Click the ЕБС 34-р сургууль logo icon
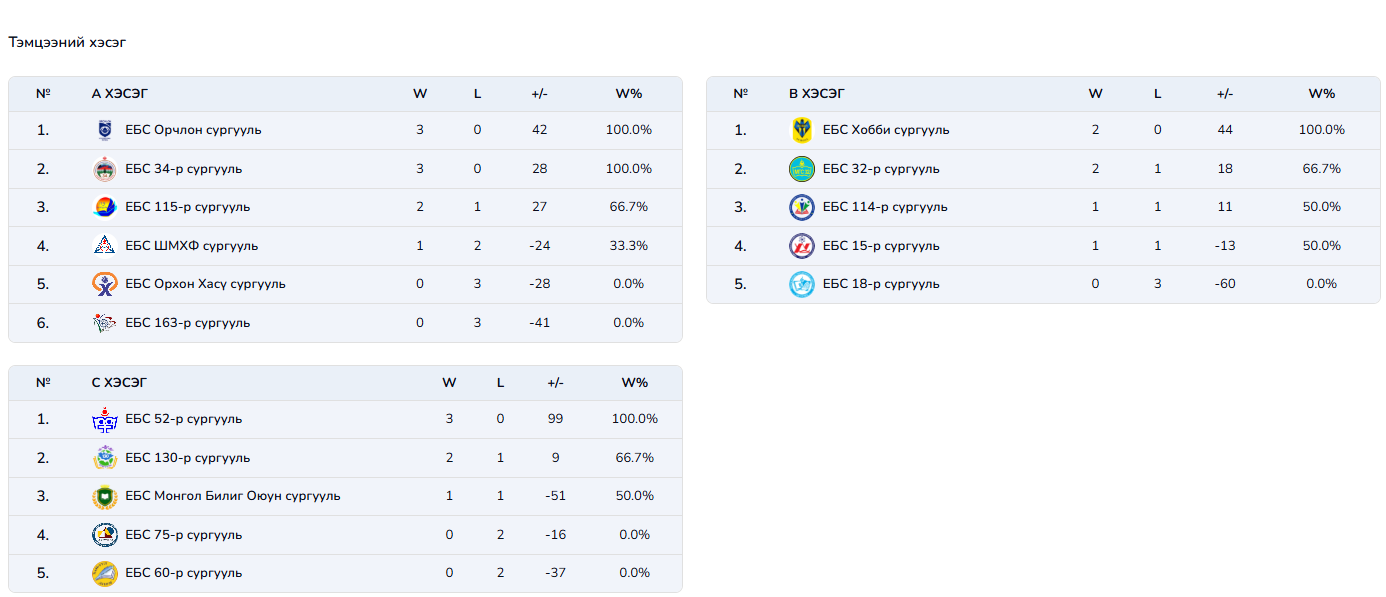This screenshot has height=597, width=1386. point(104,169)
